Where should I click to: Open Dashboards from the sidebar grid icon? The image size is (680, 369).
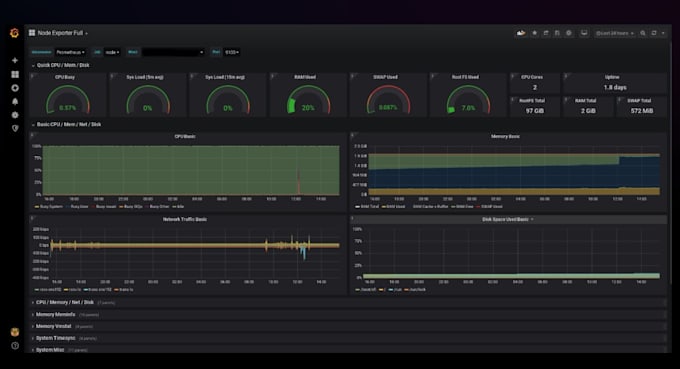pyautogui.click(x=15, y=74)
